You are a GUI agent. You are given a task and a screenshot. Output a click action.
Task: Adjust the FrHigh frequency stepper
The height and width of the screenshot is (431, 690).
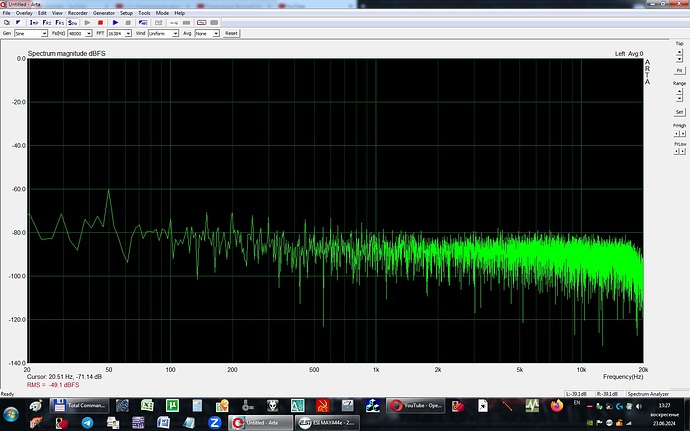(x=679, y=133)
